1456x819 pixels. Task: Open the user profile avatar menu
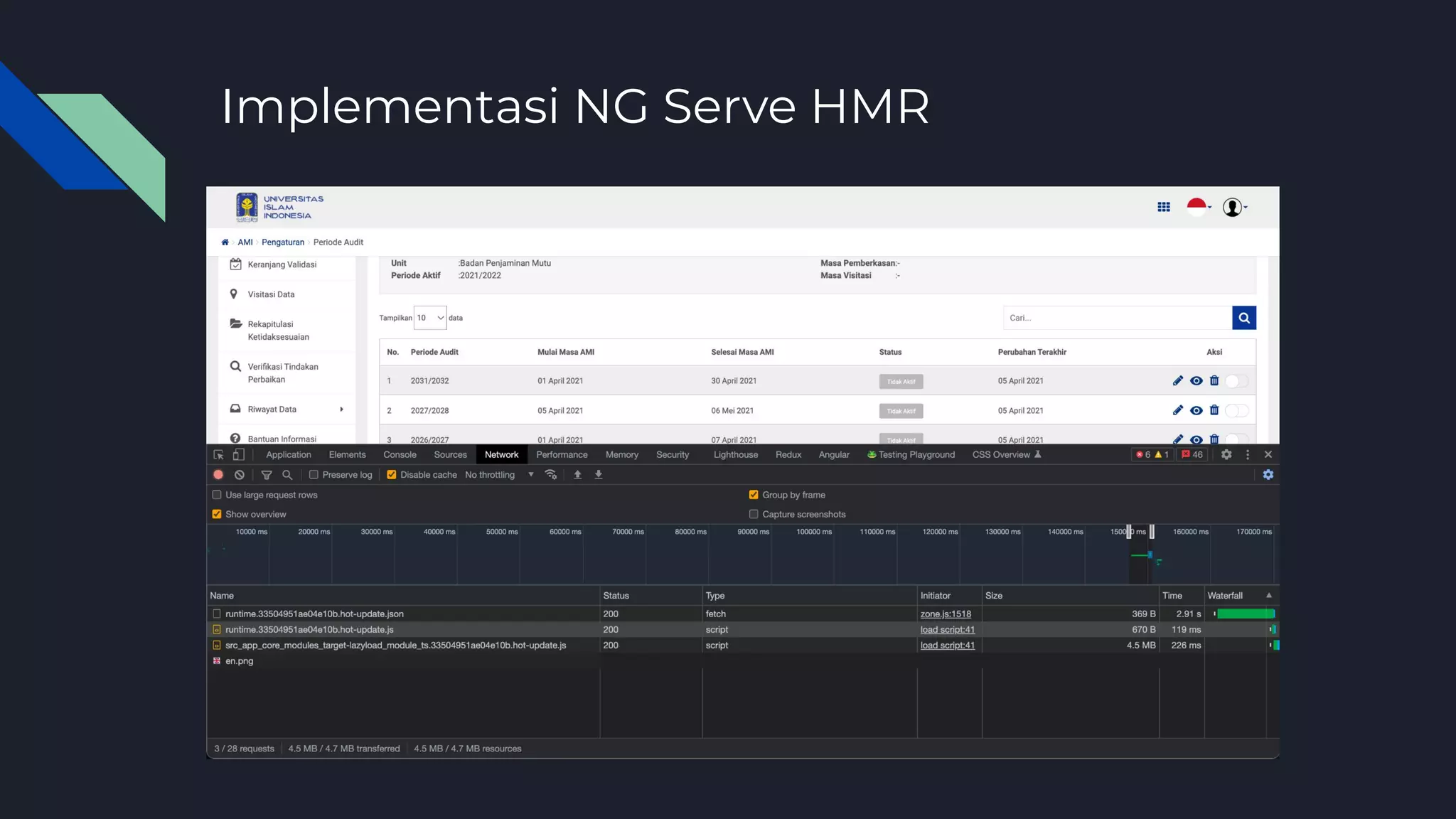pyautogui.click(x=1234, y=207)
